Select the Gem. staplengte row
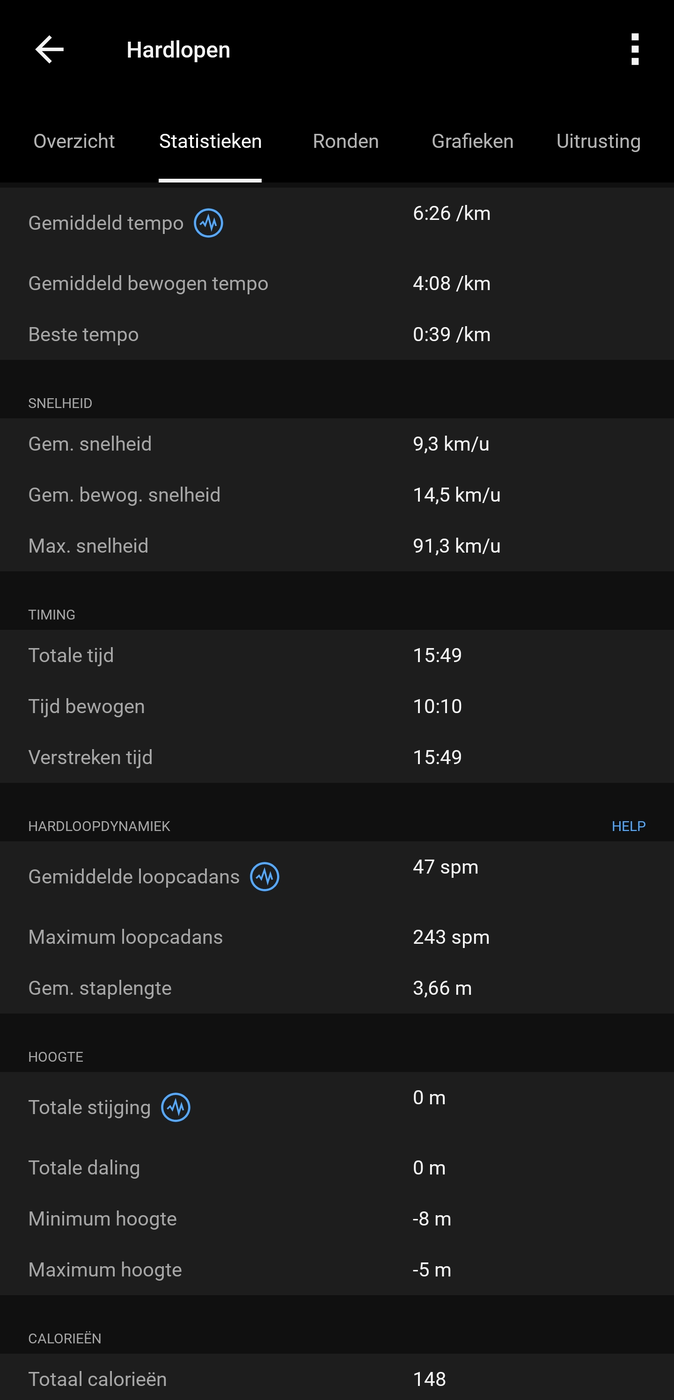 [x=337, y=989]
